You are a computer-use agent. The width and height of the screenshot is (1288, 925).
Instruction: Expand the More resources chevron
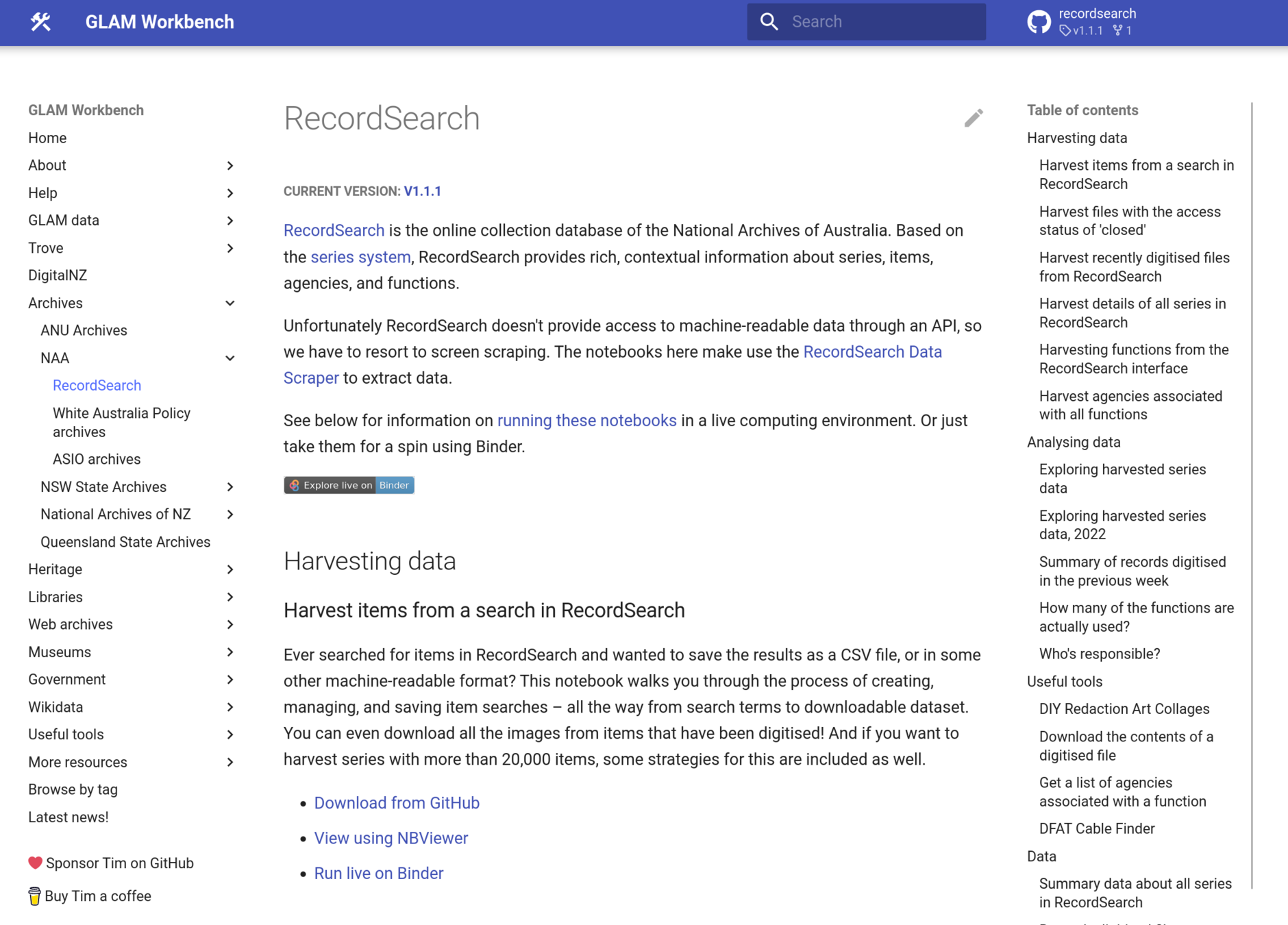tap(230, 762)
